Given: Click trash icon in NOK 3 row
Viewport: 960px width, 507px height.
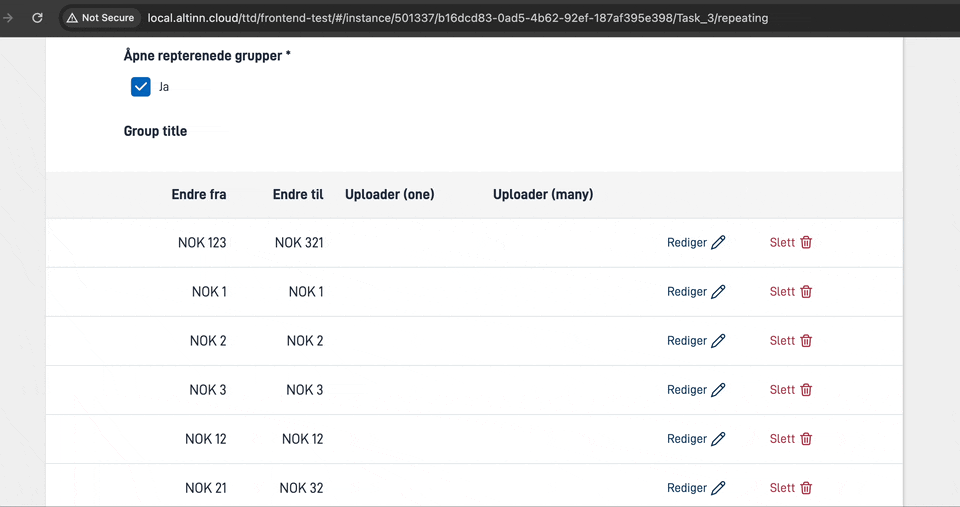Looking at the screenshot, I should coord(806,390).
